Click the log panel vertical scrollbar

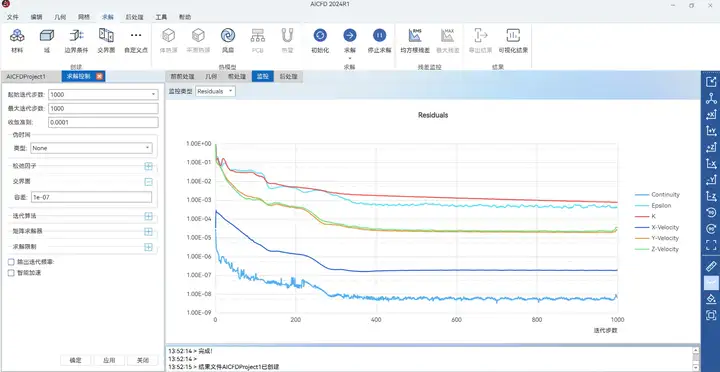click(x=696, y=358)
